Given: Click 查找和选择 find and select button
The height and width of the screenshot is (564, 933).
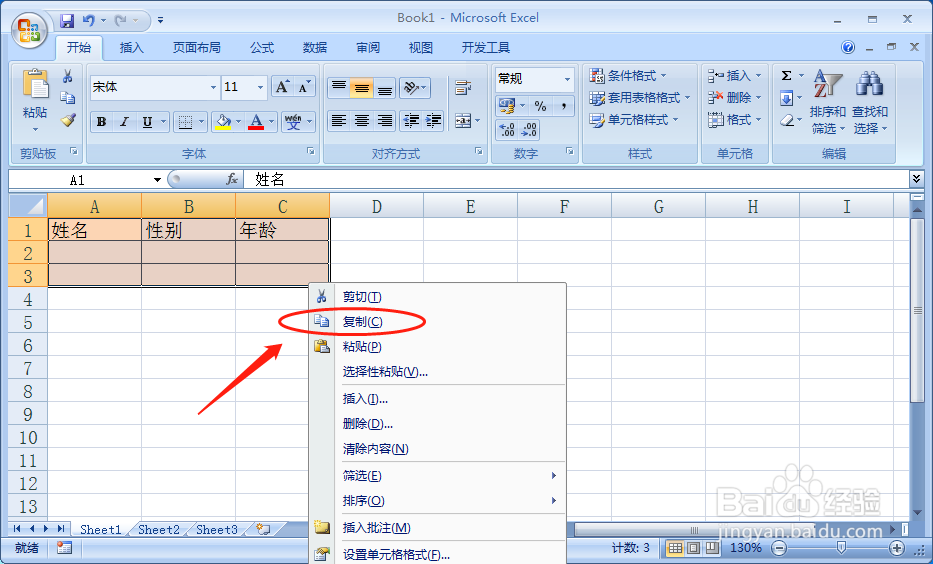Looking at the screenshot, I should pos(869,101).
